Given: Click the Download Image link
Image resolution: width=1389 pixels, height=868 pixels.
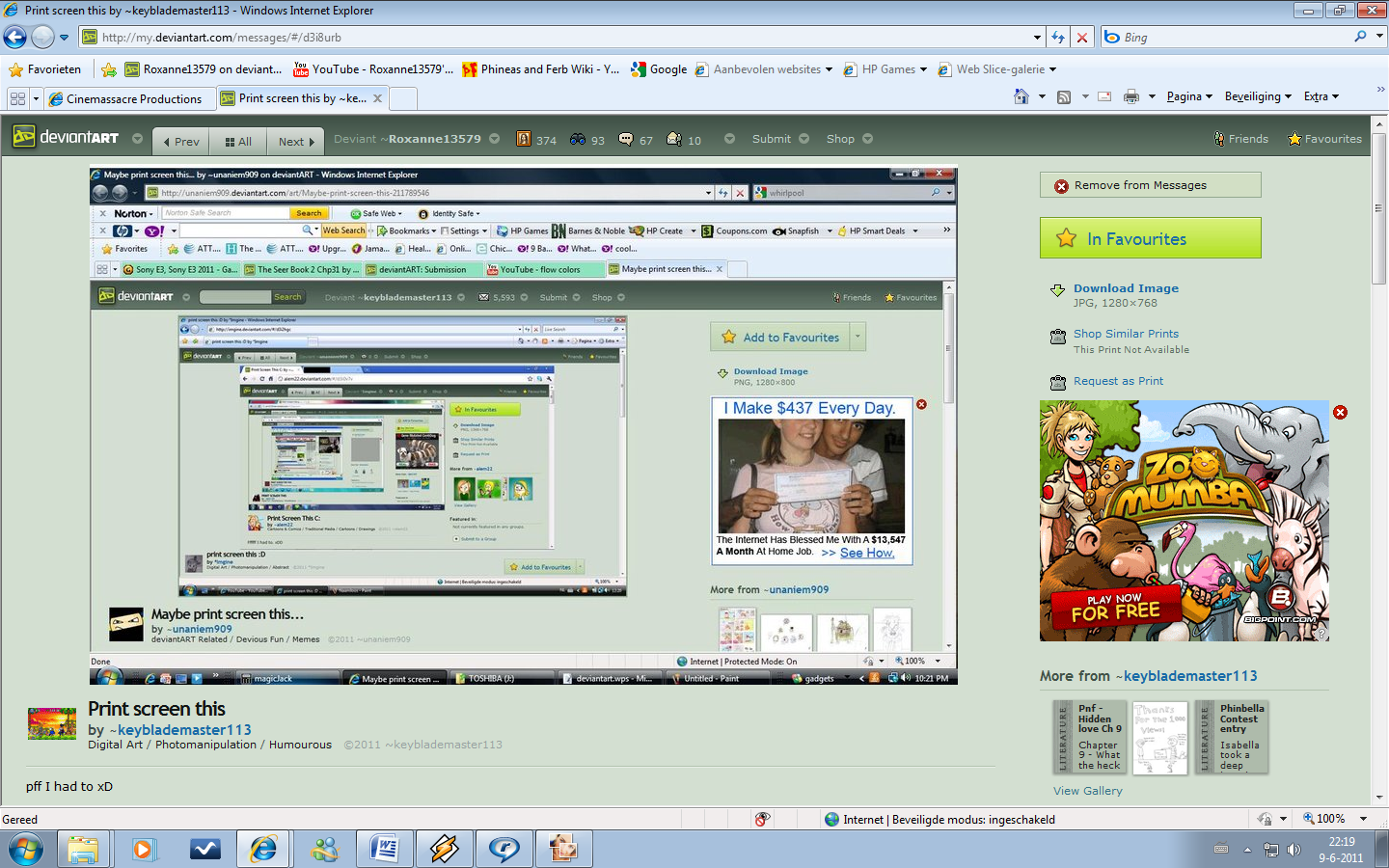Looking at the screenshot, I should (x=1126, y=288).
